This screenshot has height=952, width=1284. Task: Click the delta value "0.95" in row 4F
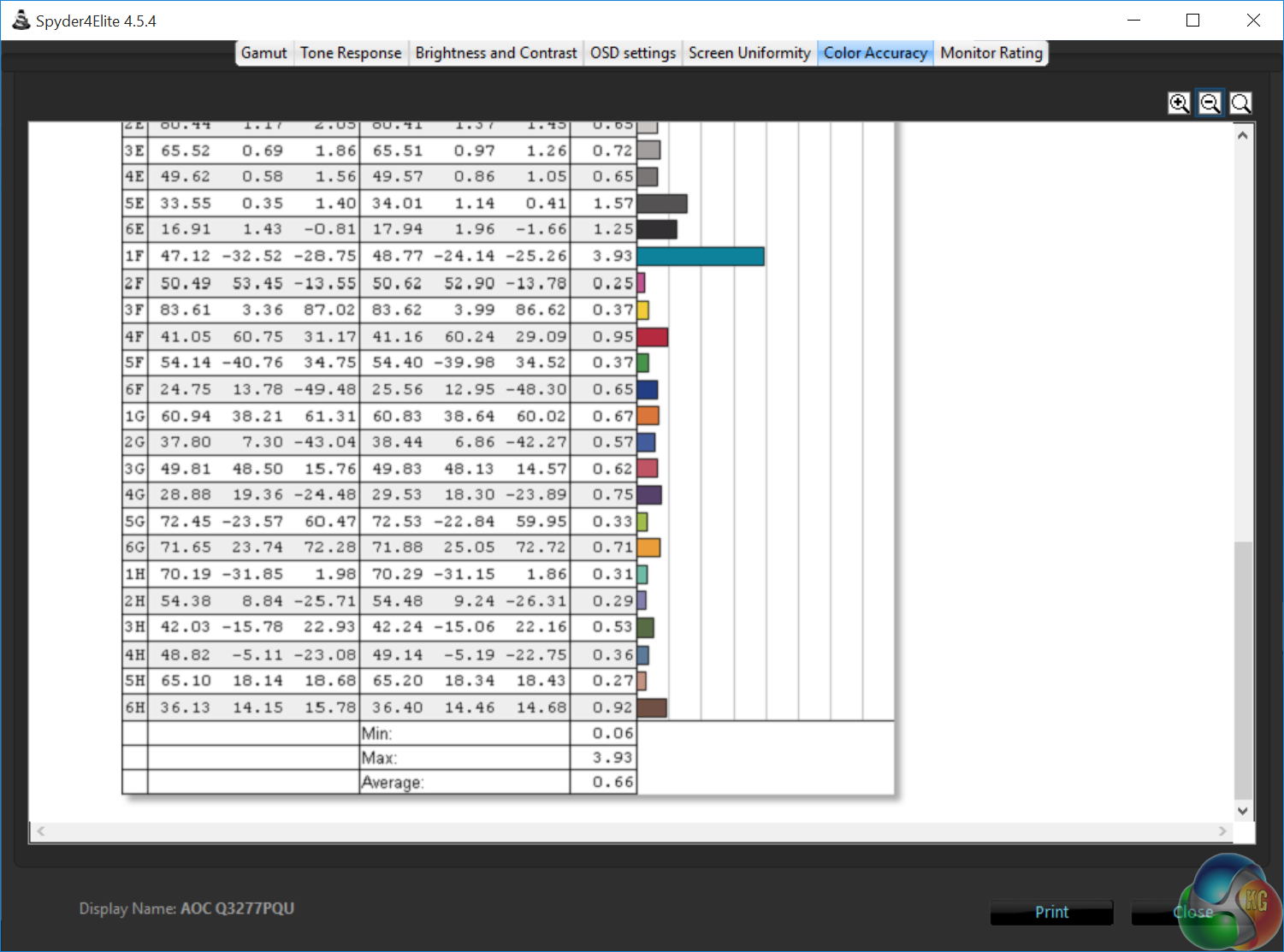pos(612,337)
